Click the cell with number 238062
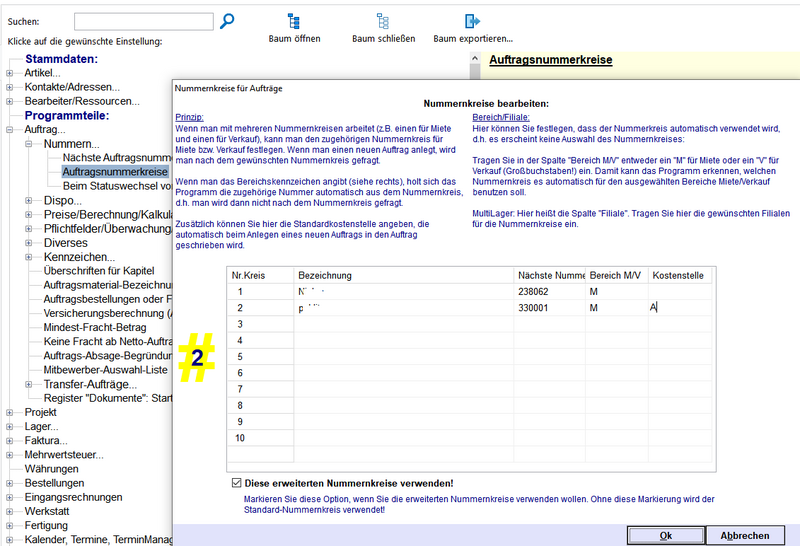 point(549,292)
